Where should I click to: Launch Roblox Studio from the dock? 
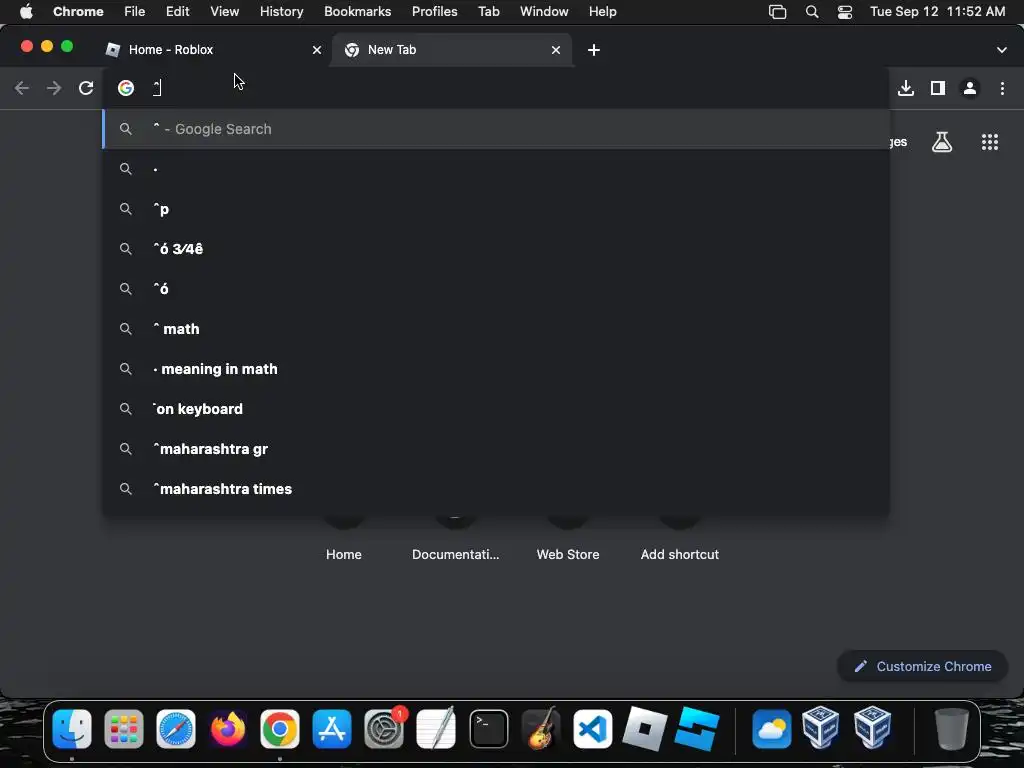(697, 728)
